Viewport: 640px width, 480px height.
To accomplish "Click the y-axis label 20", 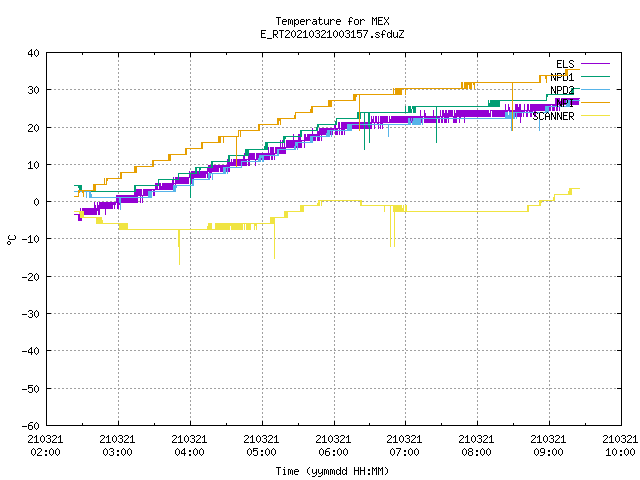I will 33,128.
